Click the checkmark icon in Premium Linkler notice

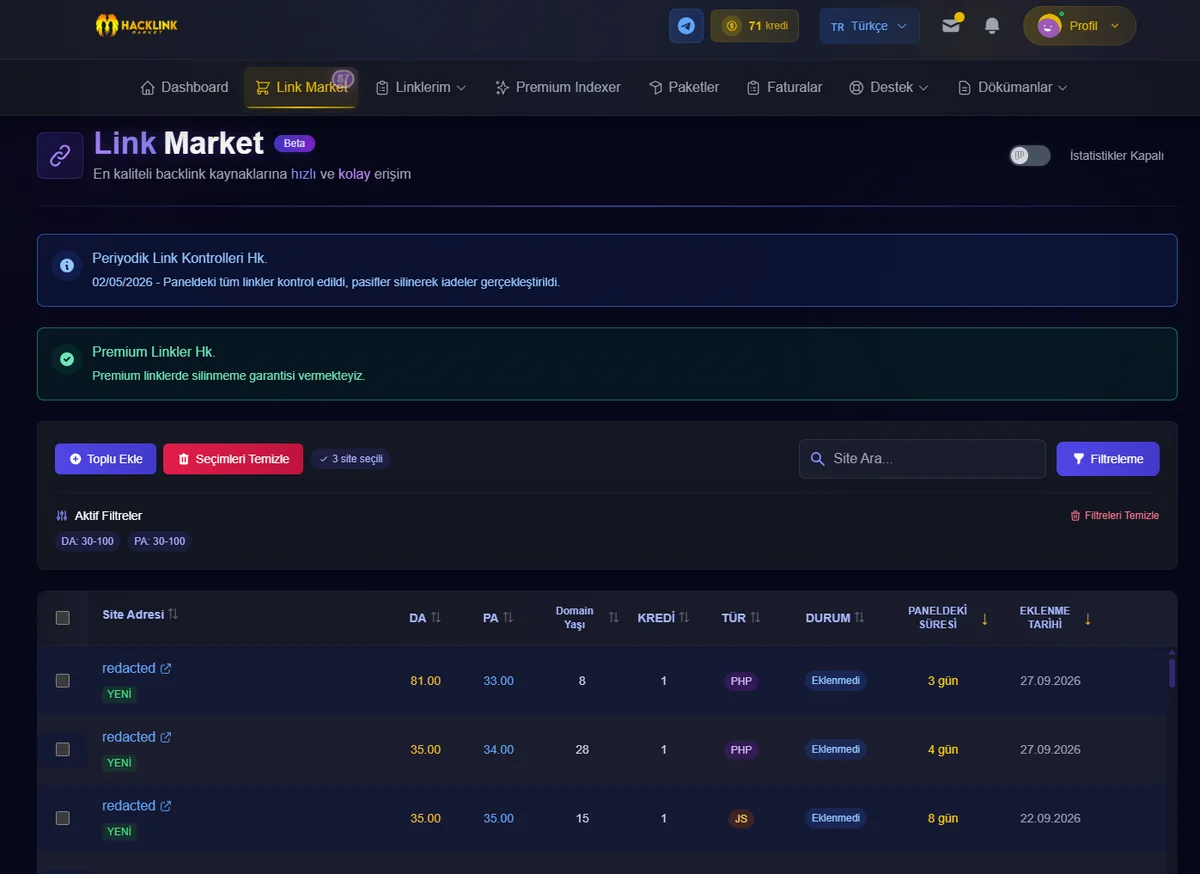tap(67, 359)
